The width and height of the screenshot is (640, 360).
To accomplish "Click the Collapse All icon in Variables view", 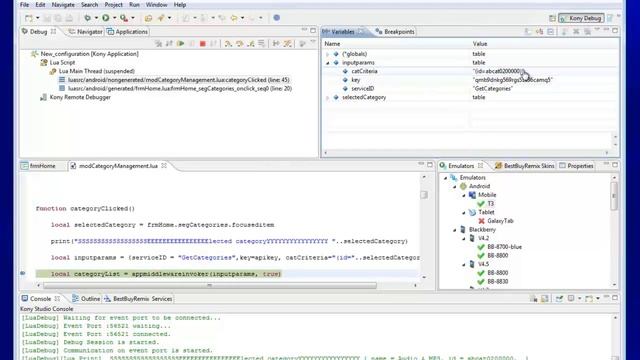I will [x=550, y=31].
